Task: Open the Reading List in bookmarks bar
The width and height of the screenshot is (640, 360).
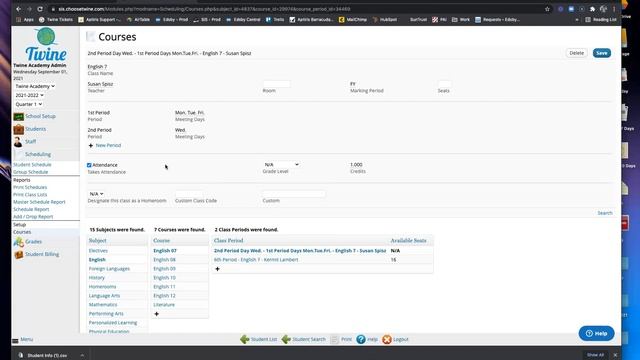Action: (x=600, y=20)
